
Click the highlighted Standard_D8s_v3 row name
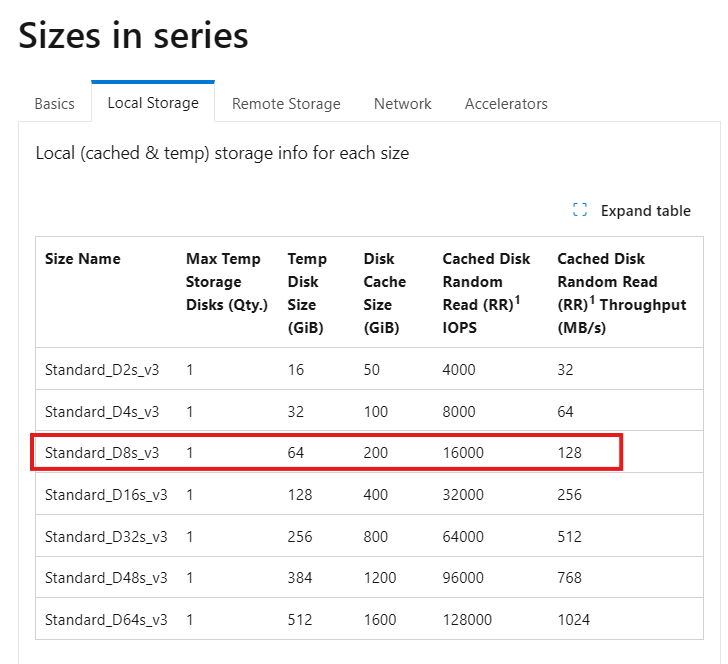click(x=102, y=453)
